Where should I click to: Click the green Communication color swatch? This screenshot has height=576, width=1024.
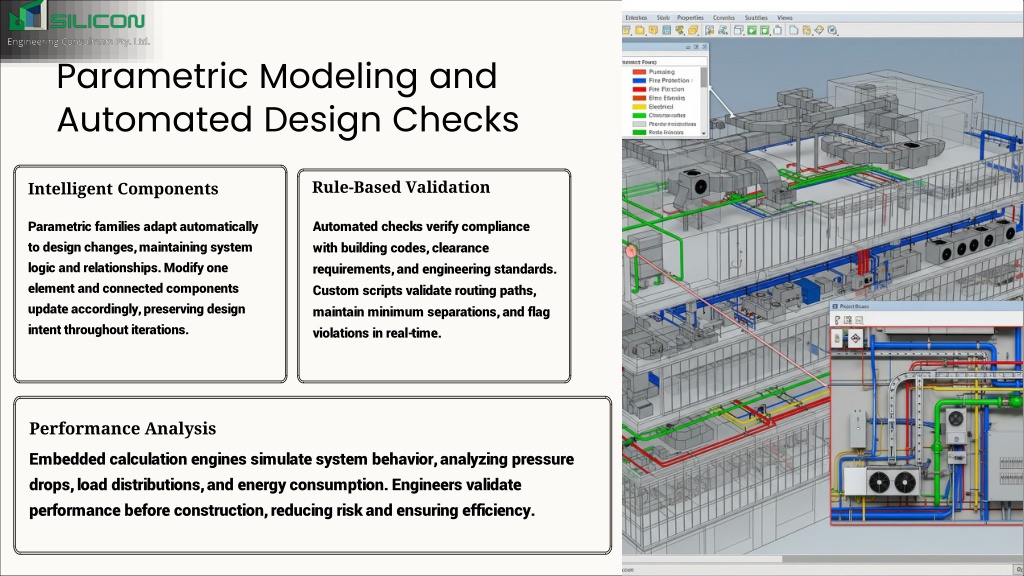point(639,115)
